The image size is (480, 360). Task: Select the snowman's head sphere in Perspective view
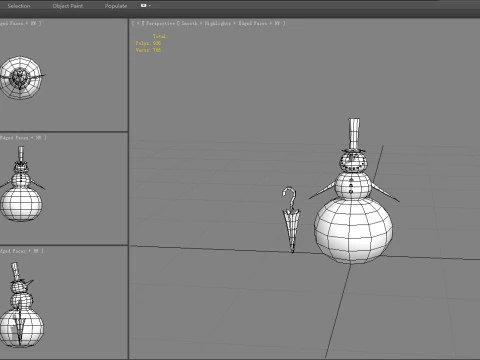(353, 162)
